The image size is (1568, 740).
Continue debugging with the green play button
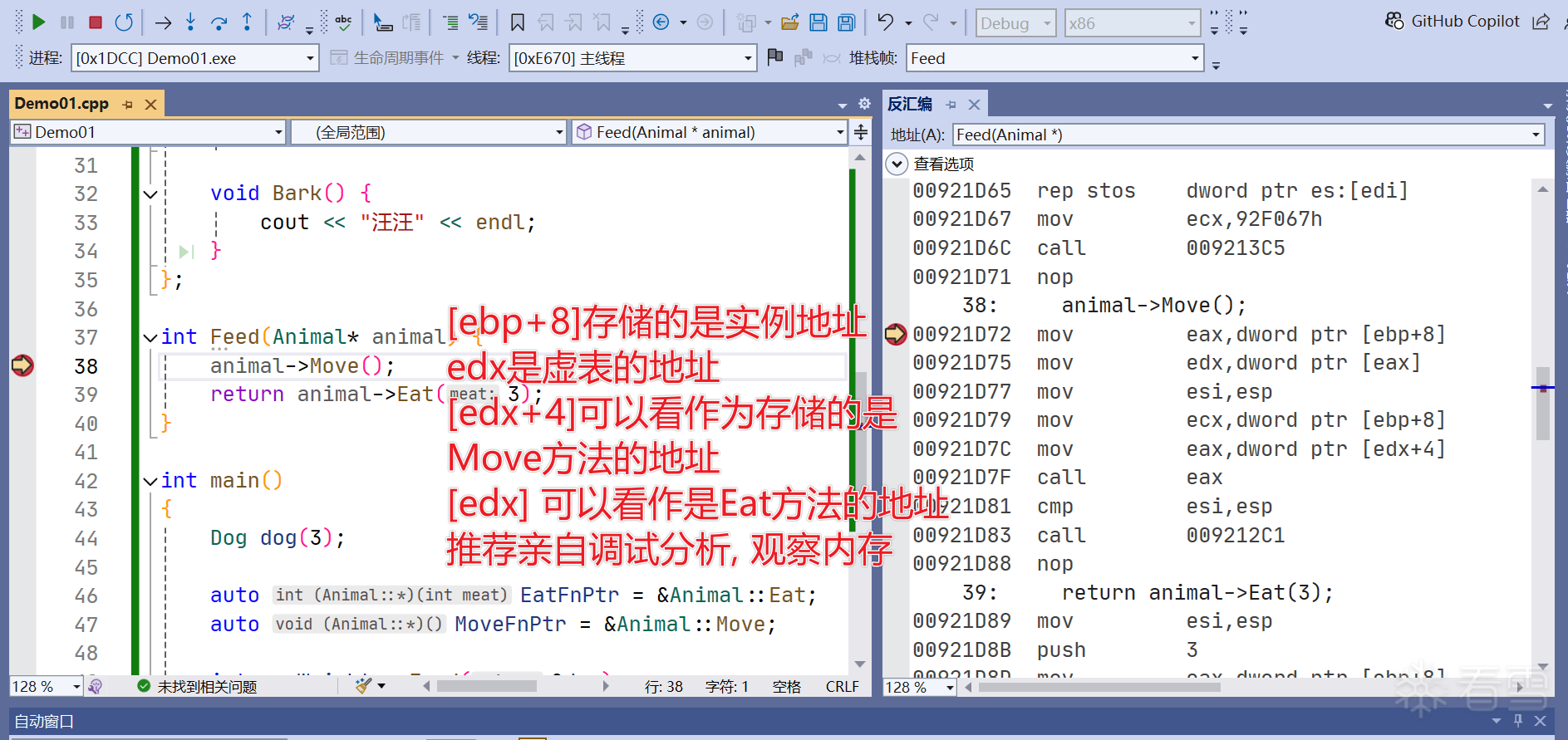pos(38,22)
